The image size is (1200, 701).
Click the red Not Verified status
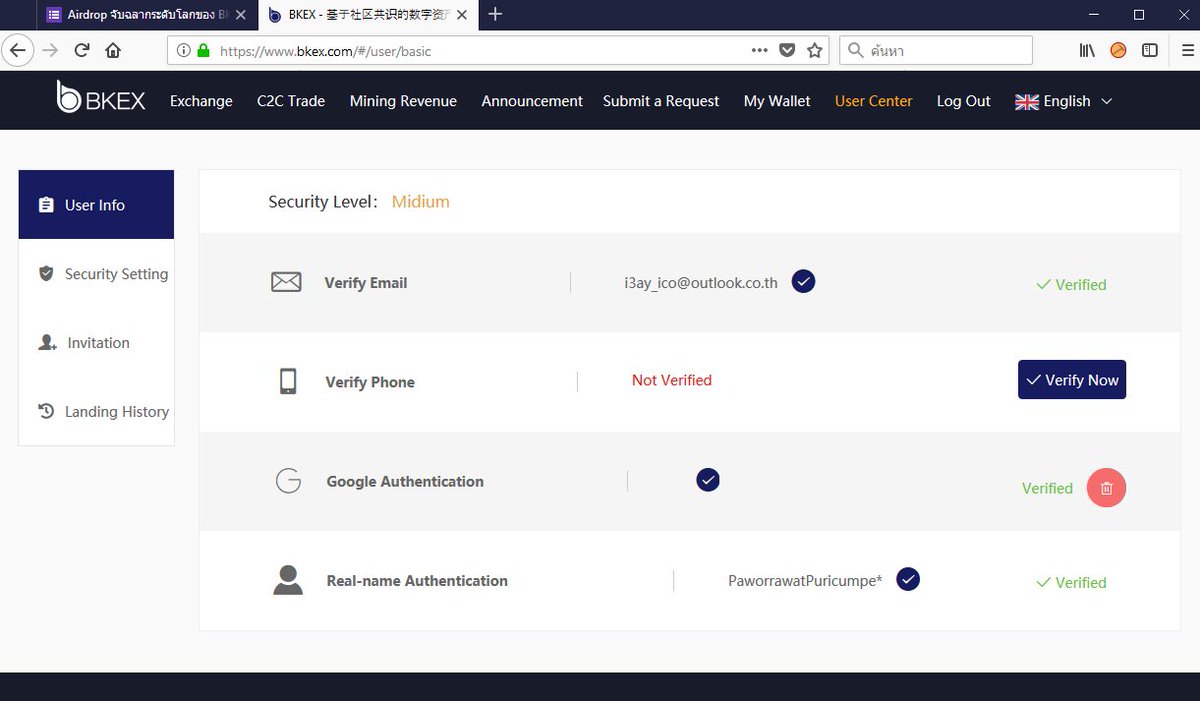[672, 380]
